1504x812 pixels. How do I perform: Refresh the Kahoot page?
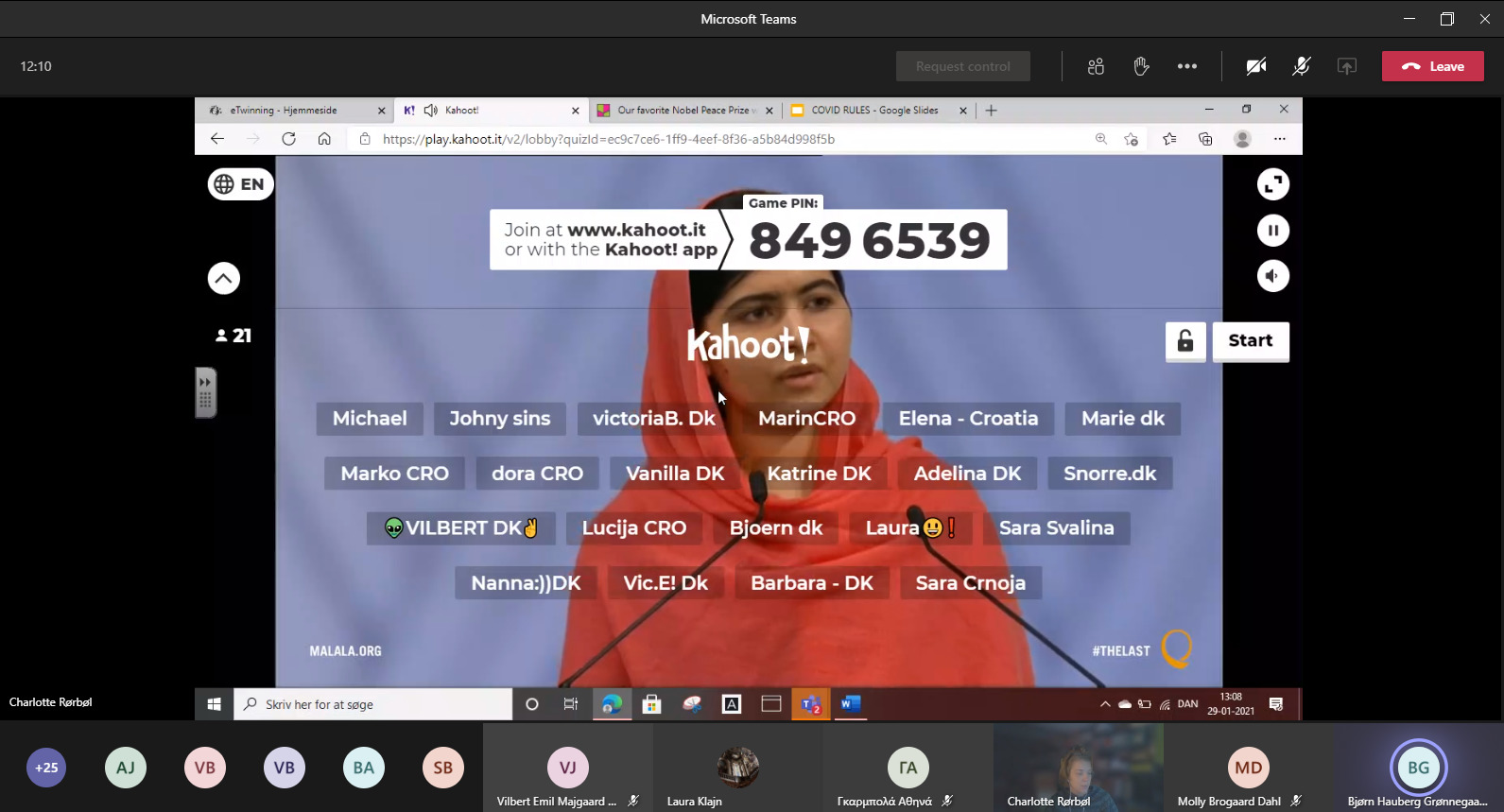coord(288,139)
